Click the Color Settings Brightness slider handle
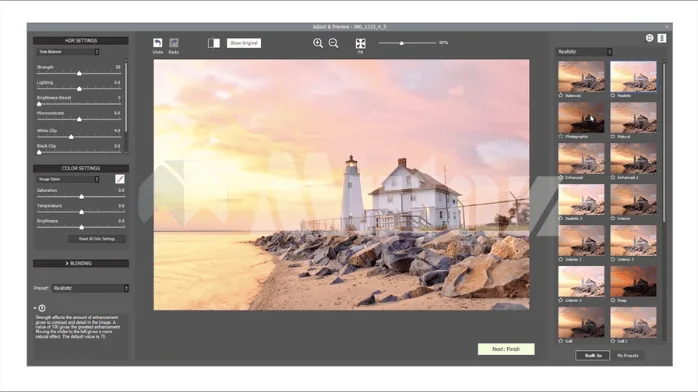The image size is (698, 392). [x=81, y=227]
